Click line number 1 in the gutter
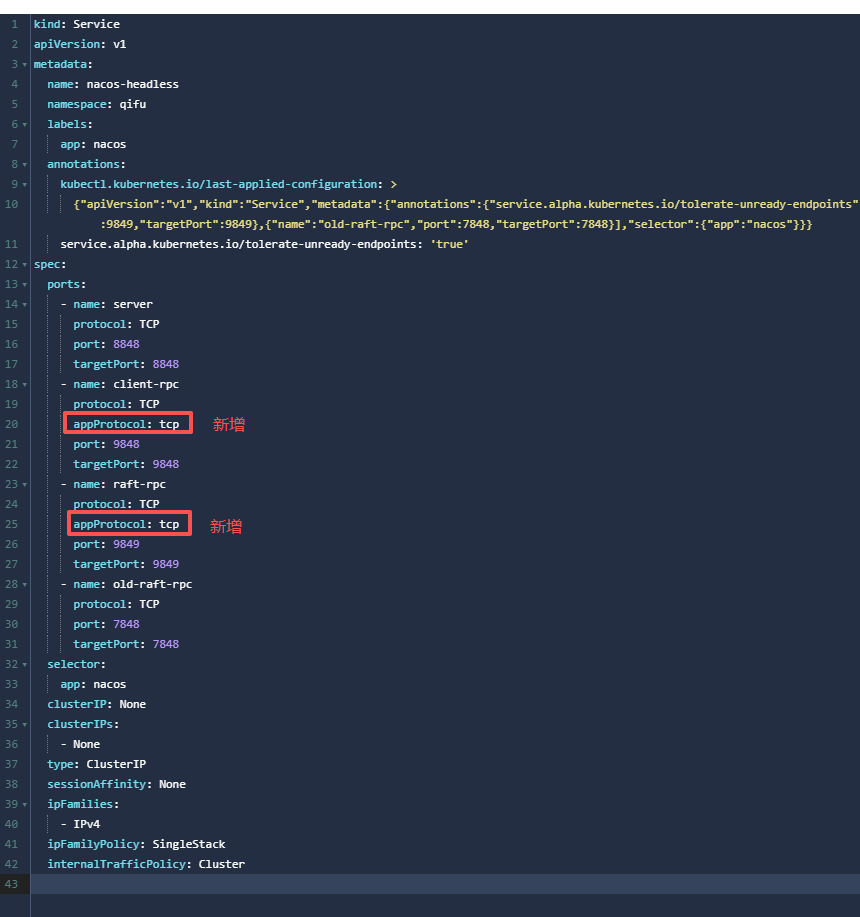This screenshot has width=860, height=917. pyautogui.click(x=14, y=24)
